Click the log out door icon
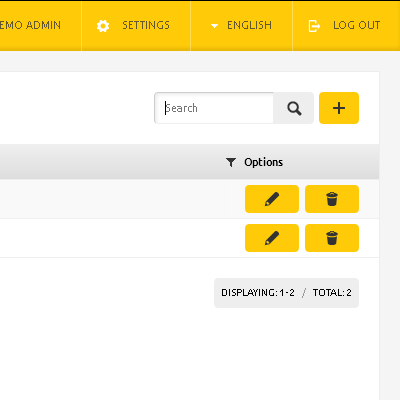This screenshot has height=400, width=400. (x=314, y=26)
